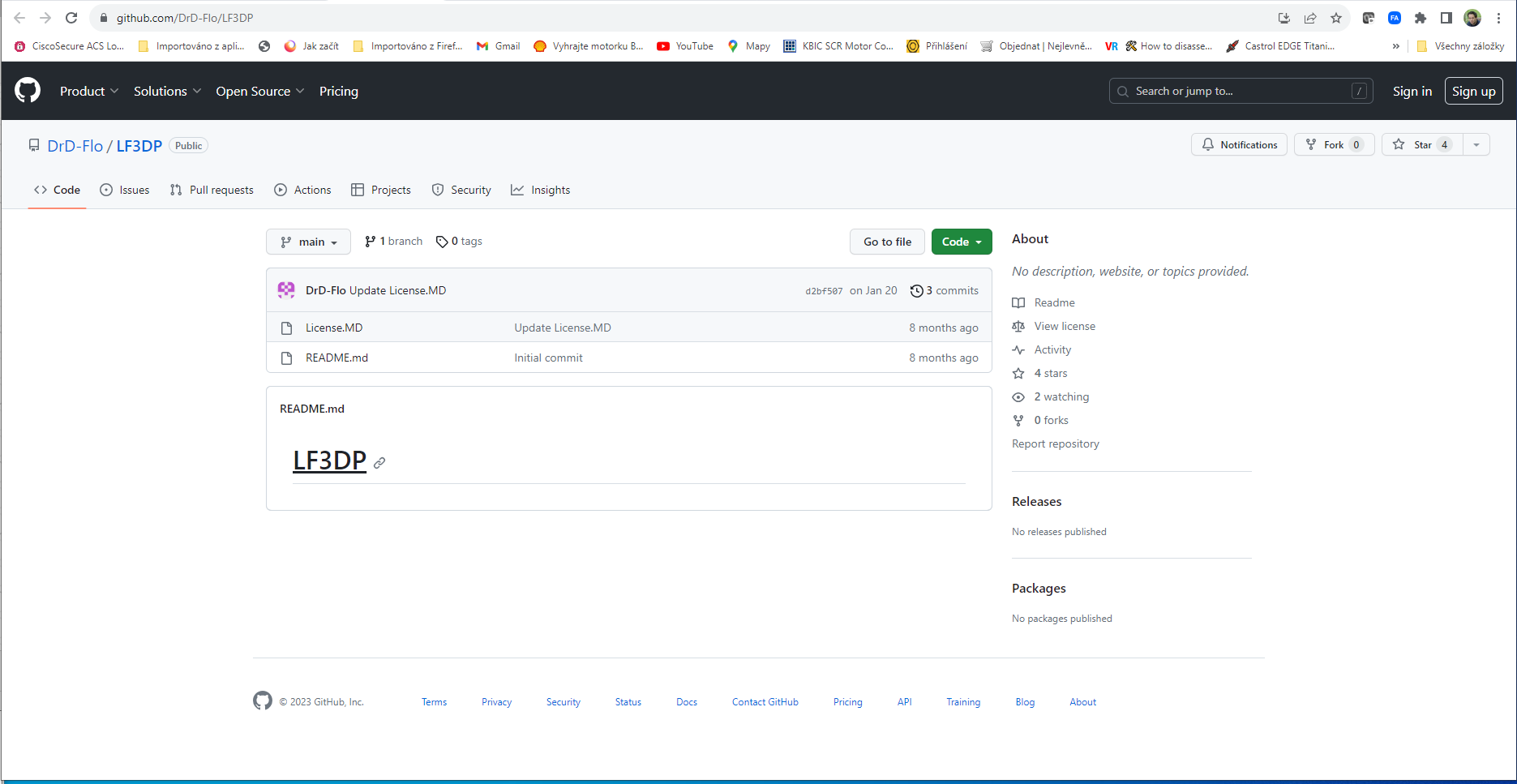This screenshot has height=784, width=1517.
Task: Open the Všechny záložky bookmarks folder
Action: tap(1460, 46)
